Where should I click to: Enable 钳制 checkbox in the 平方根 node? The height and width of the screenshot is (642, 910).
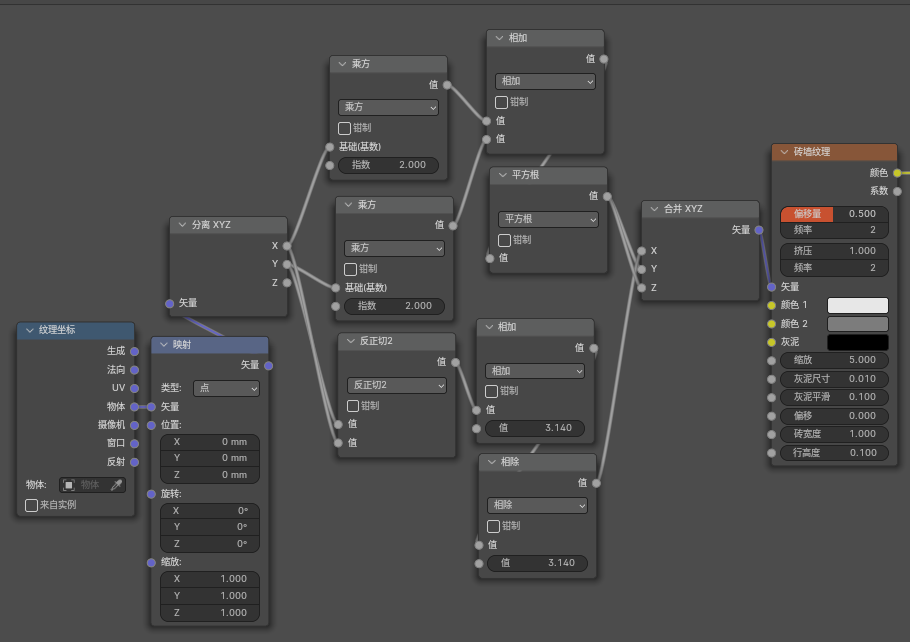click(505, 240)
